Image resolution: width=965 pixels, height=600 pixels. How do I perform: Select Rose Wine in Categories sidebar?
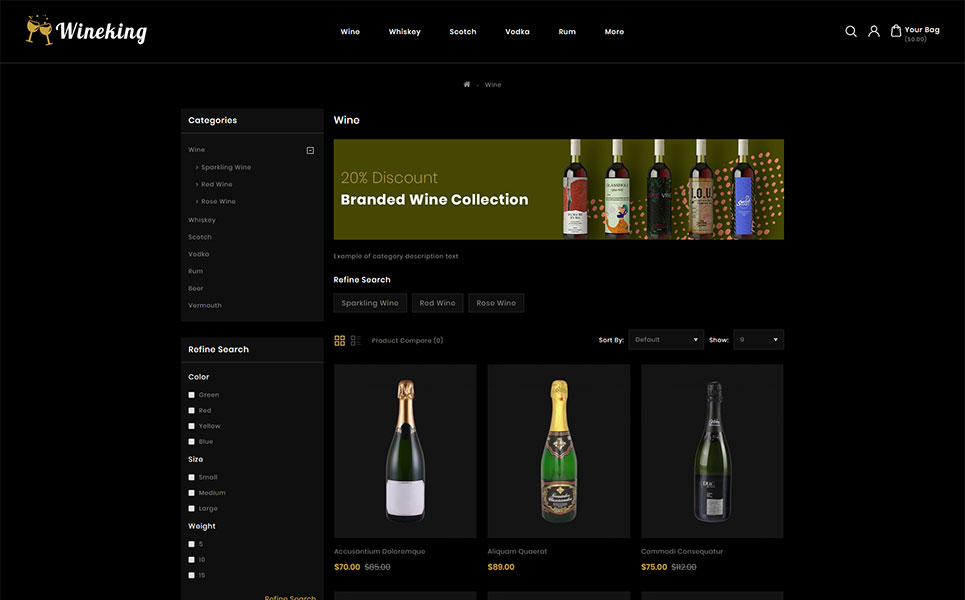tap(218, 202)
